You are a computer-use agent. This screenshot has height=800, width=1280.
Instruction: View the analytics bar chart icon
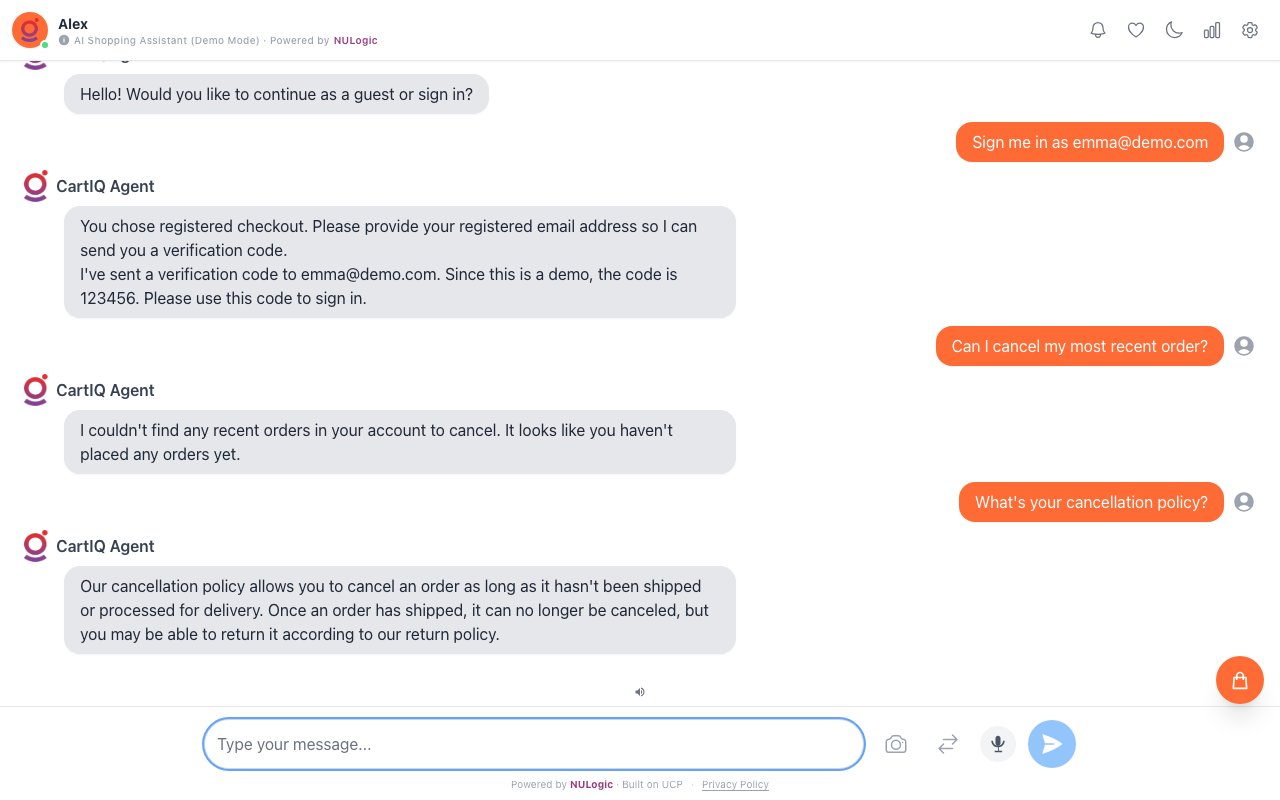(x=1212, y=30)
